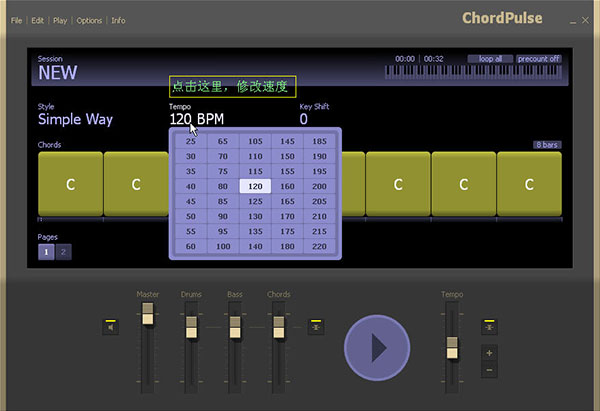
Task: Select tempo 145 in the grid
Action: (287, 141)
